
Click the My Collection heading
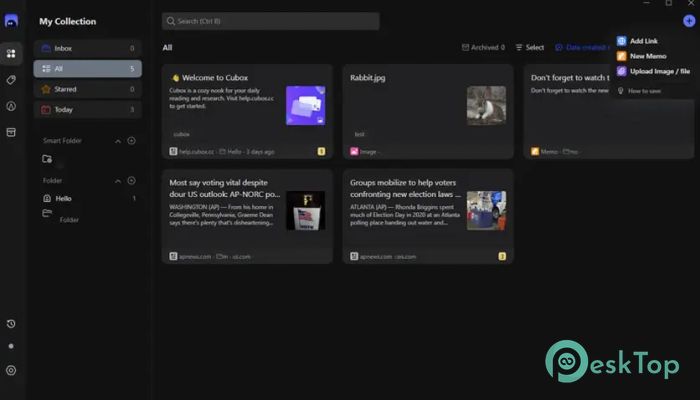tap(67, 21)
